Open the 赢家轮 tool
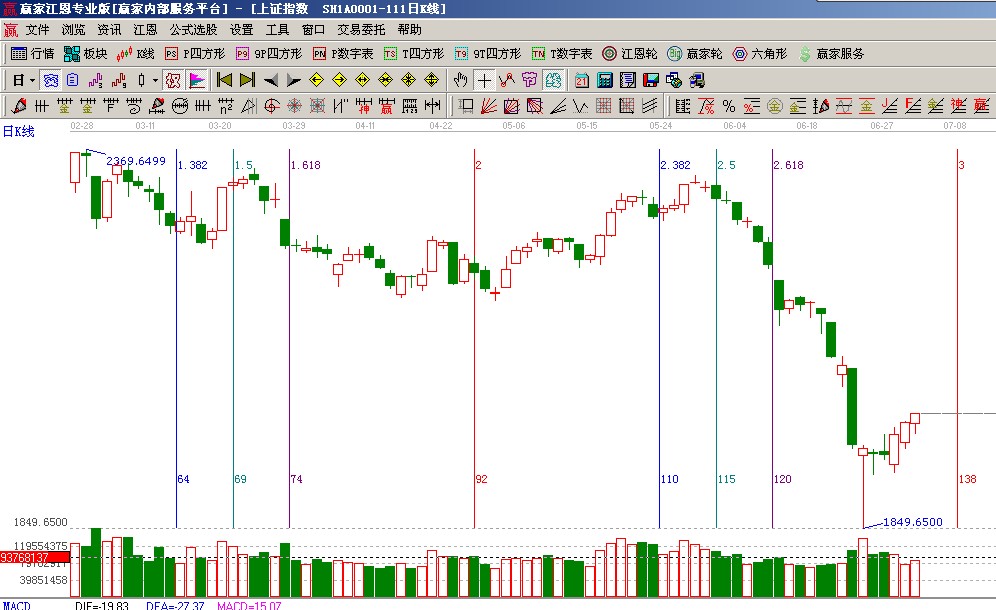This screenshot has width=996, height=610. click(695, 54)
